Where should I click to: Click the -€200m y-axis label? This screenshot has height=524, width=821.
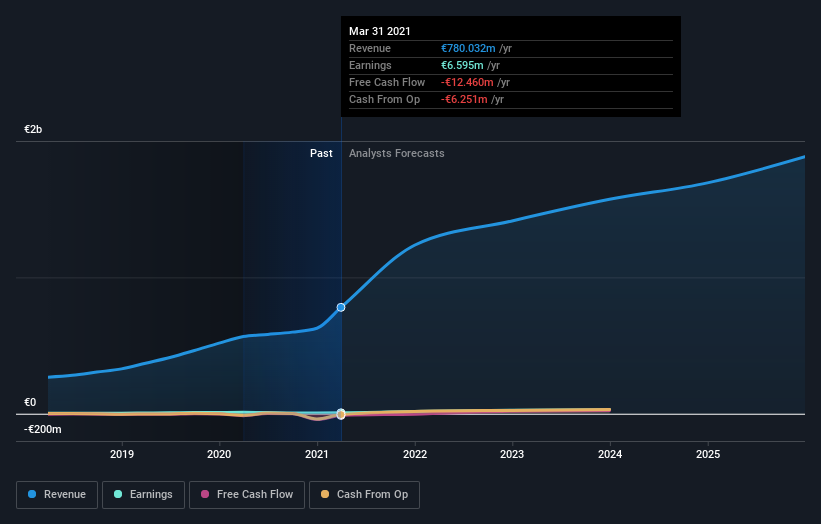click(x=42, y=429)
